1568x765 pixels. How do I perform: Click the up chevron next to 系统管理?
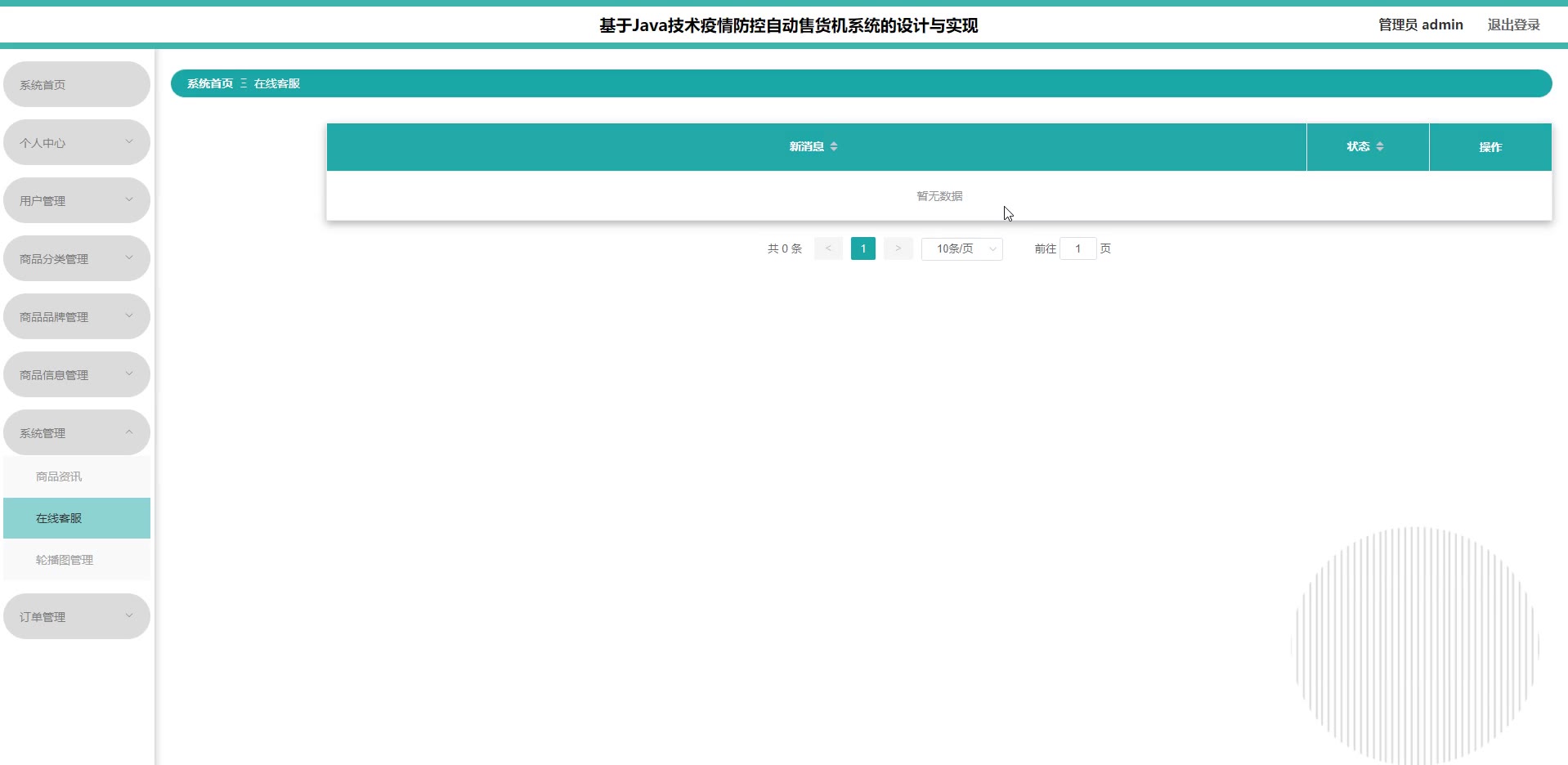(x=129, y=432)
